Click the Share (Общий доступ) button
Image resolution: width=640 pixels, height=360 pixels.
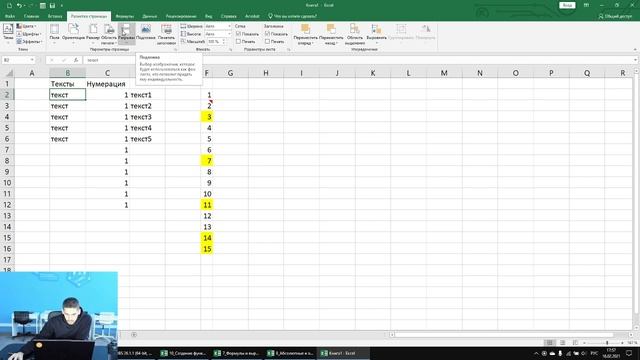pos(615,16)
